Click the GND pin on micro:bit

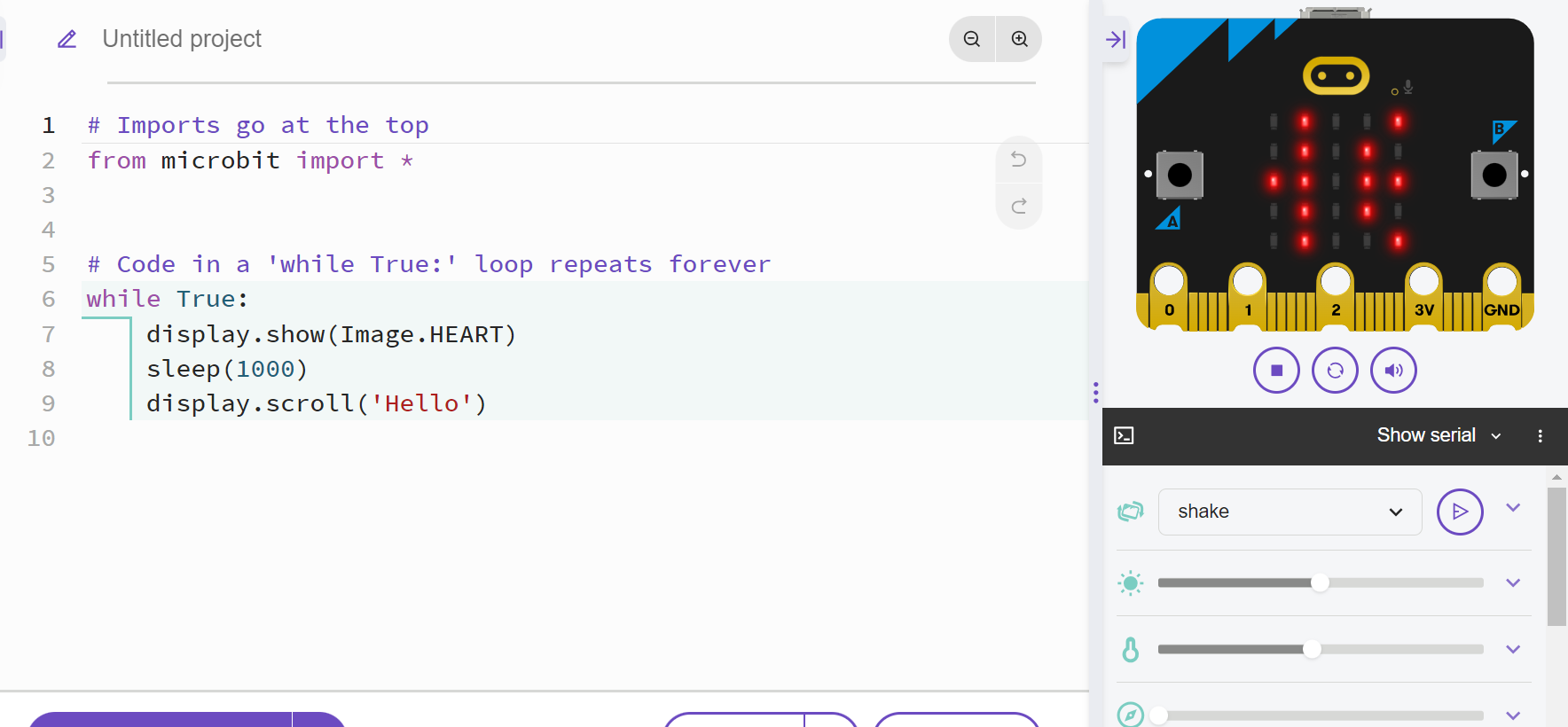[x=1501, y=295]
